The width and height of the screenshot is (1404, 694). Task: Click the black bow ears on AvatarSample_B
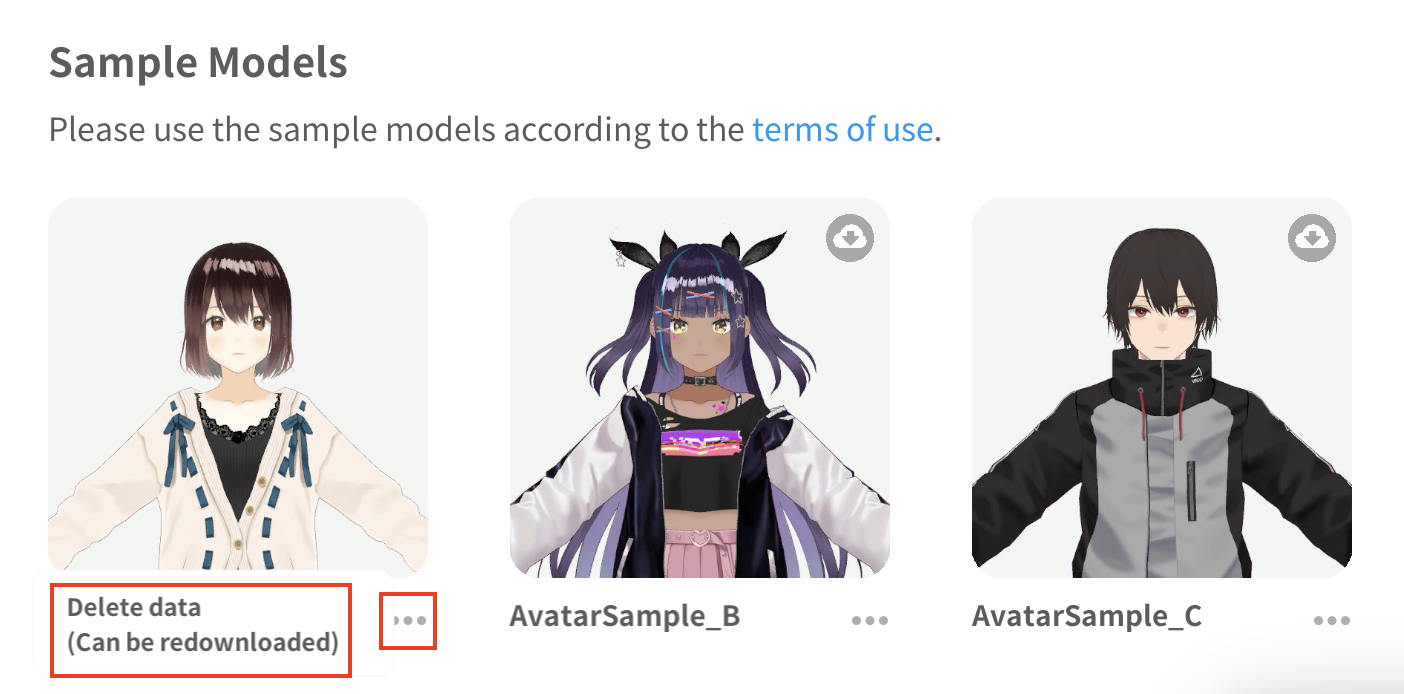coord(700,243)
